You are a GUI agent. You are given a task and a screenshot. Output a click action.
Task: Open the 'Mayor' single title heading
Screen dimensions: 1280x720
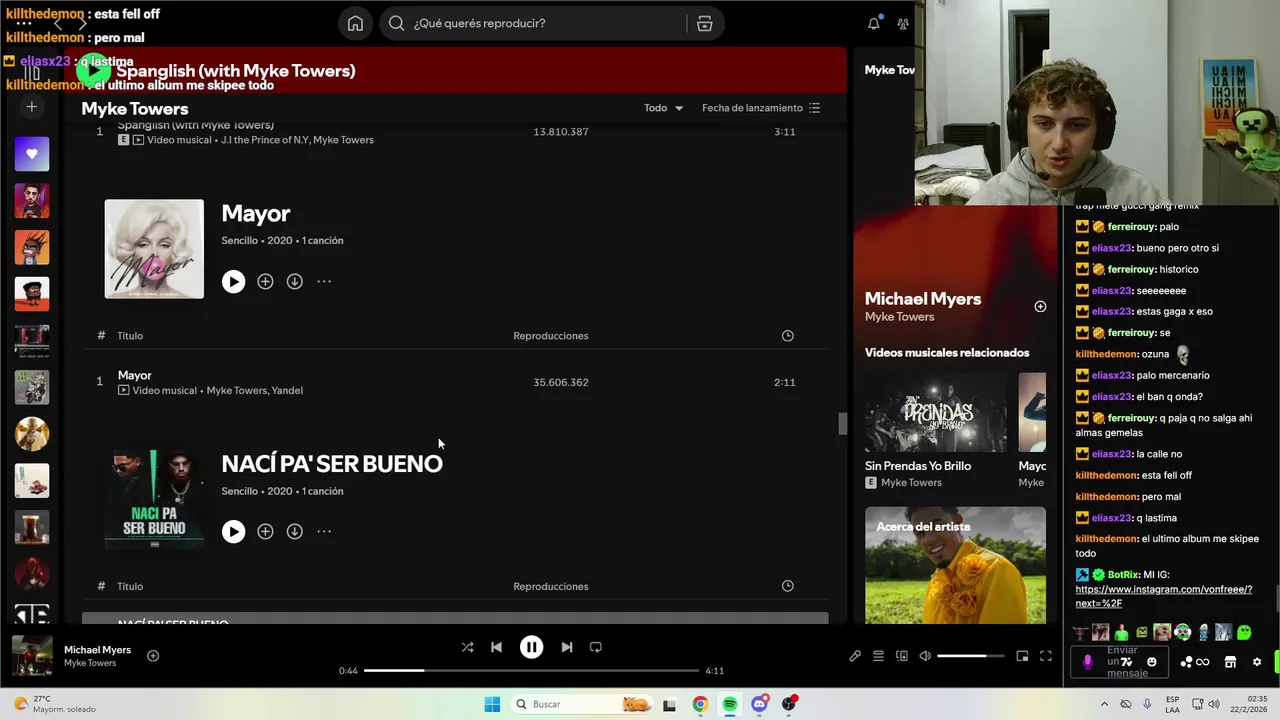tap(256, 213)
